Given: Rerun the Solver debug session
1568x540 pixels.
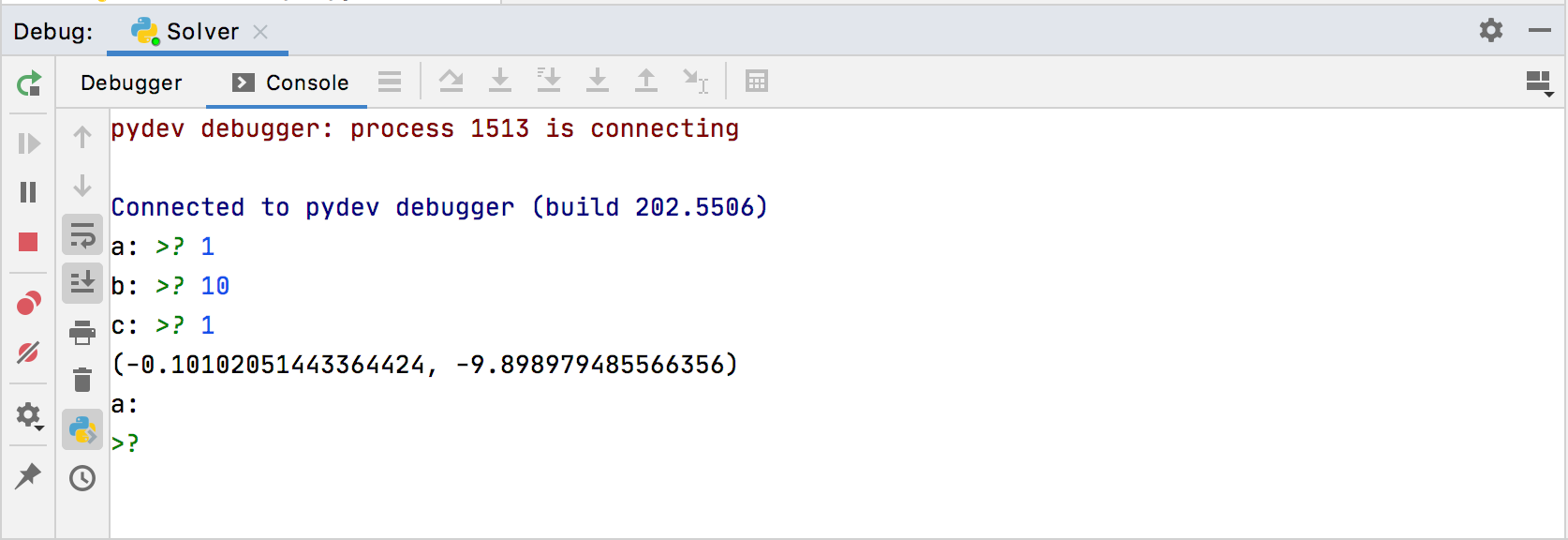Looking at the screenshot, I should click(28, 84).
